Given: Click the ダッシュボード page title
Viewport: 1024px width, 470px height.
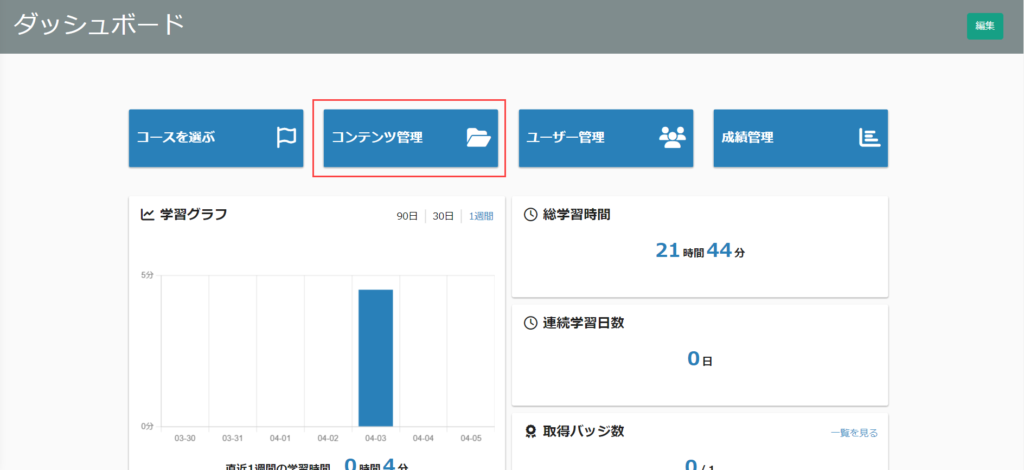Looking at the screenshot, I should point(99,25).
